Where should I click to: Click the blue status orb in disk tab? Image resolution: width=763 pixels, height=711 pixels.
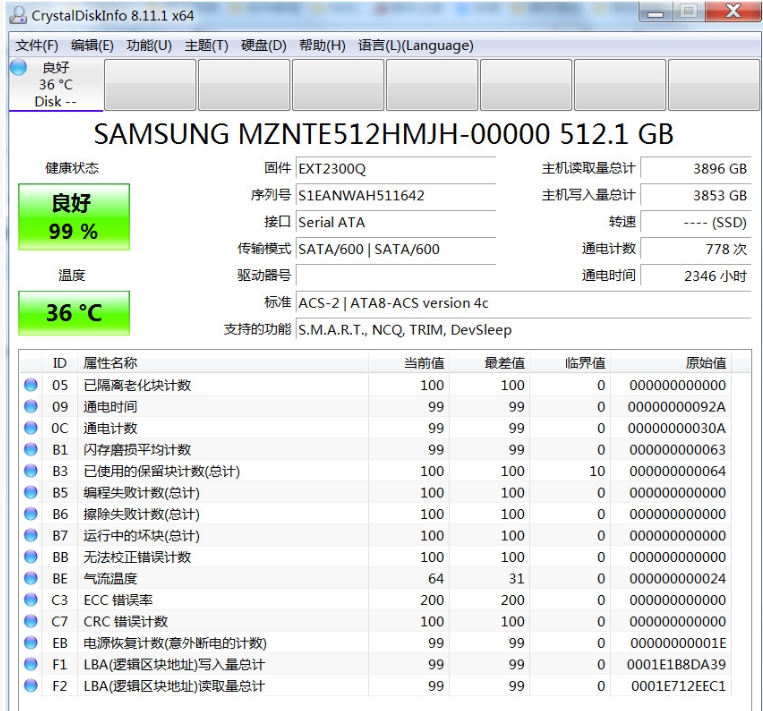(19, 67)
